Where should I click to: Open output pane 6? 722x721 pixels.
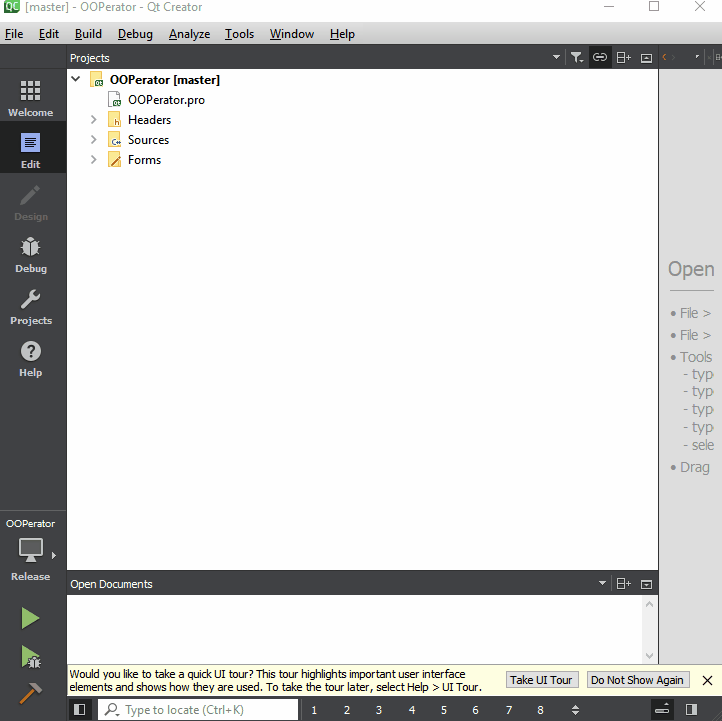(475, 710)
